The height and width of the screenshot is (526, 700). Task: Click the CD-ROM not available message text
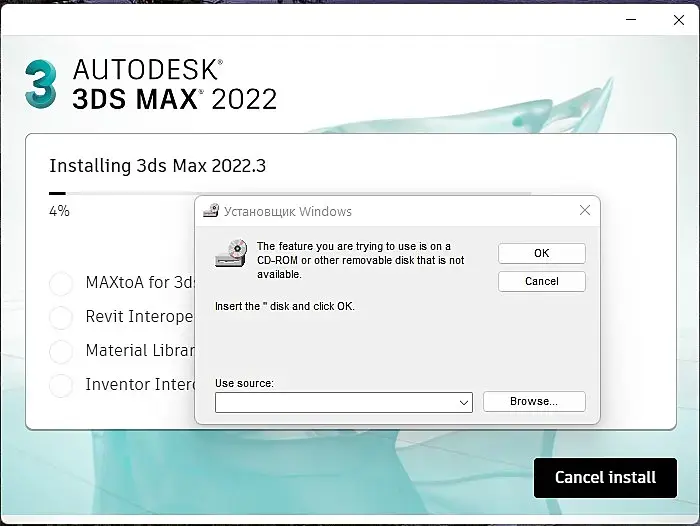360,260
